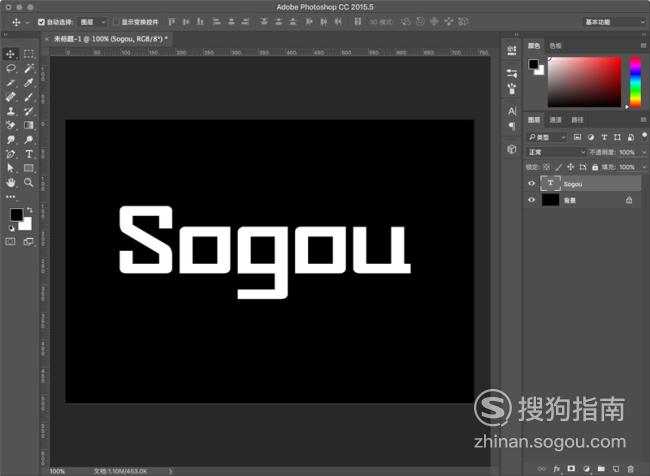Select the Eyedropper tool
This screenshot has width=650, height=476.
29,83
